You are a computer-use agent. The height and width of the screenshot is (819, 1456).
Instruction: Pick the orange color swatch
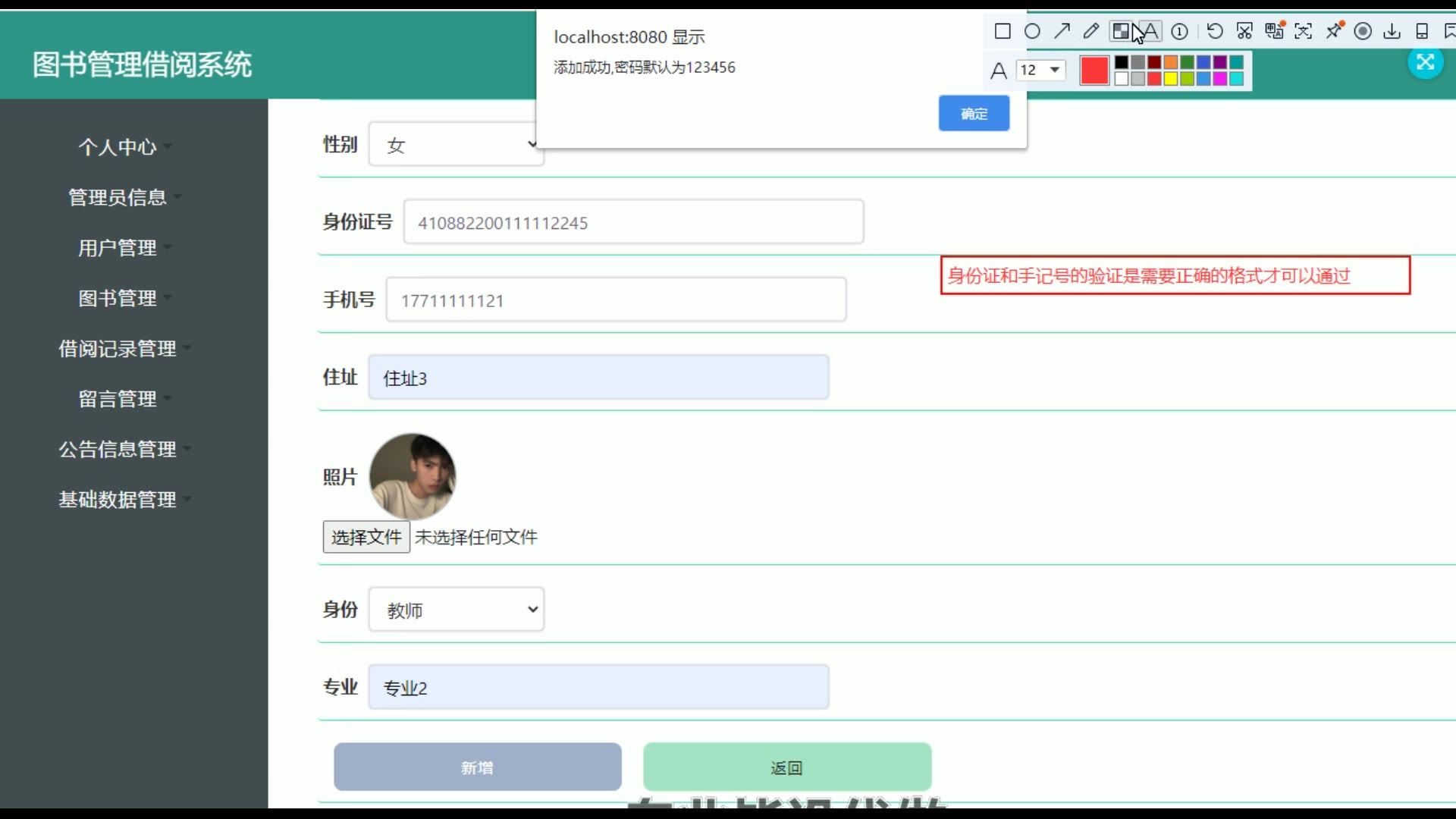coord(1171,62)
